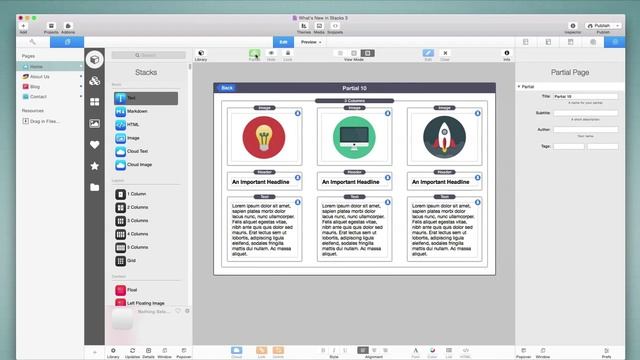Select the computer monitor image stack

354,137
